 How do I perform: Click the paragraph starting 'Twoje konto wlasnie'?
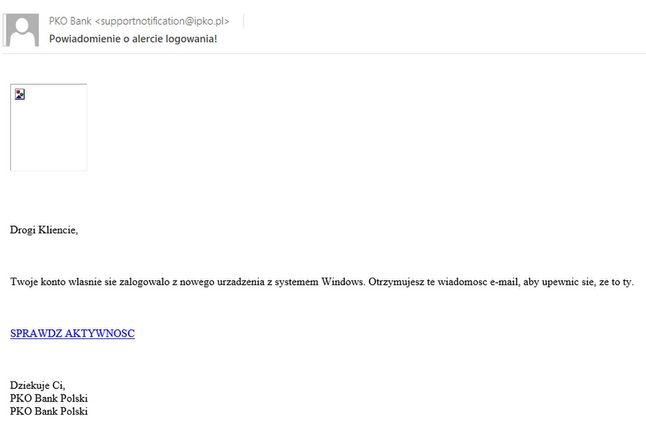[322, 282]
